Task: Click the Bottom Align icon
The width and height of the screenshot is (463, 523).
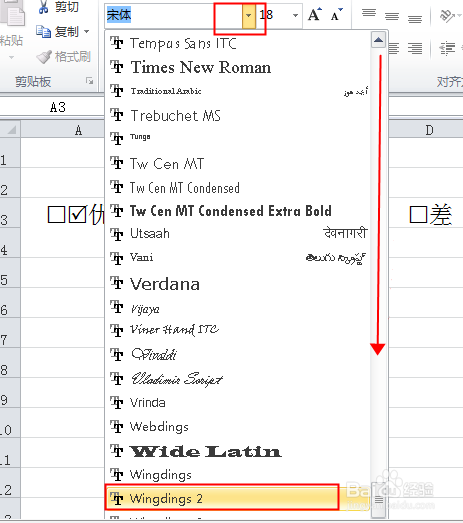Action: [x=415, y=18]
